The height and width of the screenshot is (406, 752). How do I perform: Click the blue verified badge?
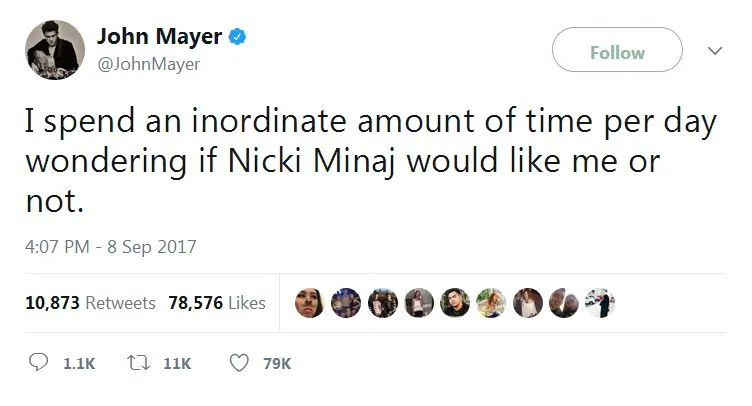[x=237, y=36]
